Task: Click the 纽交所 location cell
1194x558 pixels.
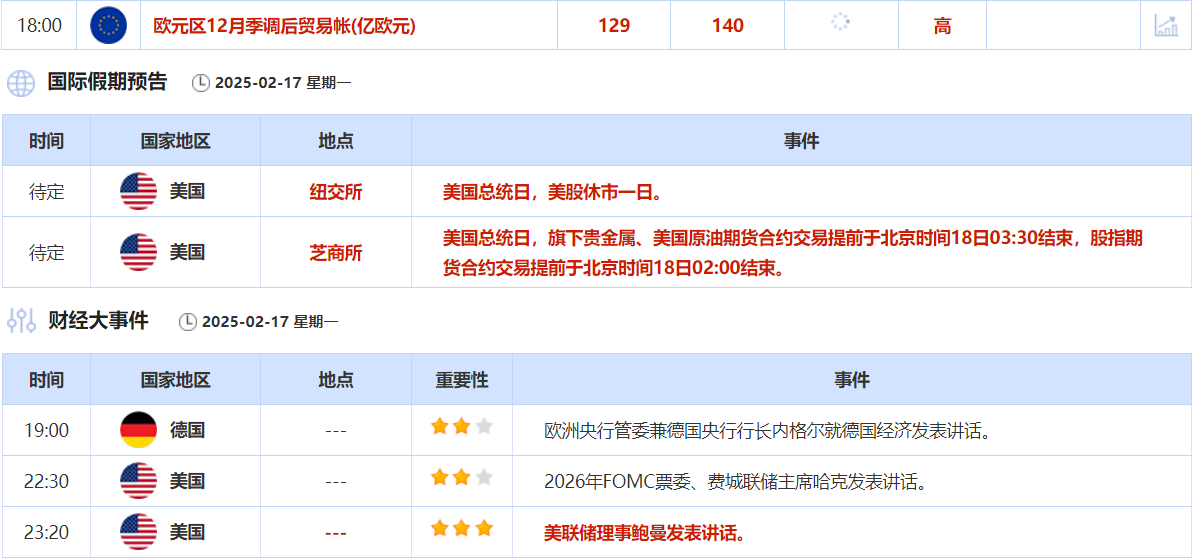Action: pyautogui.click(x=336, y=192)
